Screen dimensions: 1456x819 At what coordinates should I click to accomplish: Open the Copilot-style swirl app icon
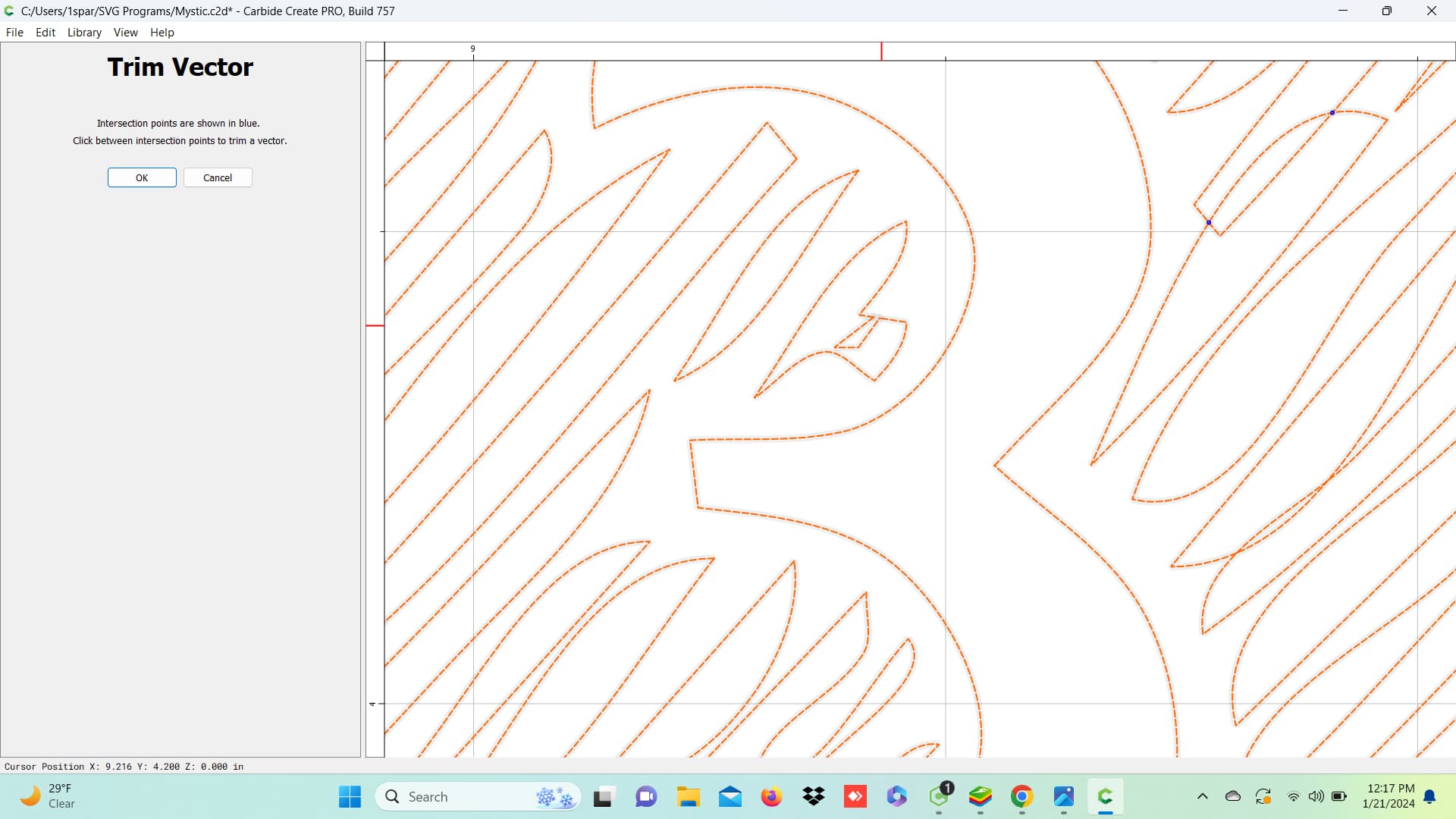897,796
